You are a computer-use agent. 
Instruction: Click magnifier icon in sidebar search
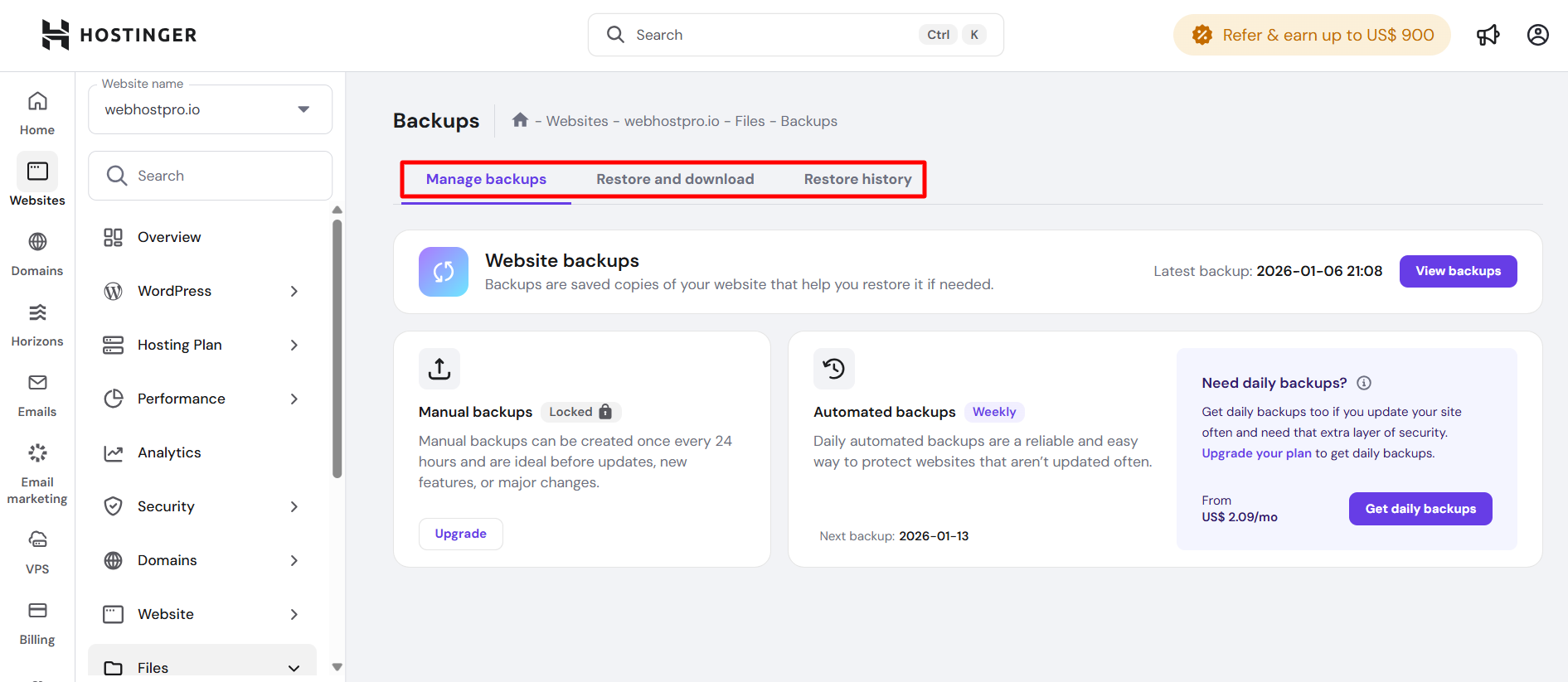117,176
